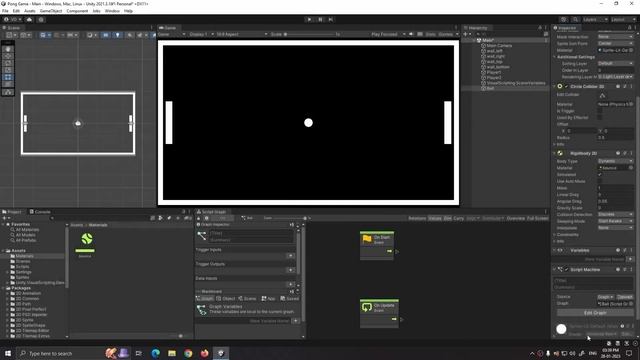Click the custom editor tools icon in Scene

[x=8, y=92]
